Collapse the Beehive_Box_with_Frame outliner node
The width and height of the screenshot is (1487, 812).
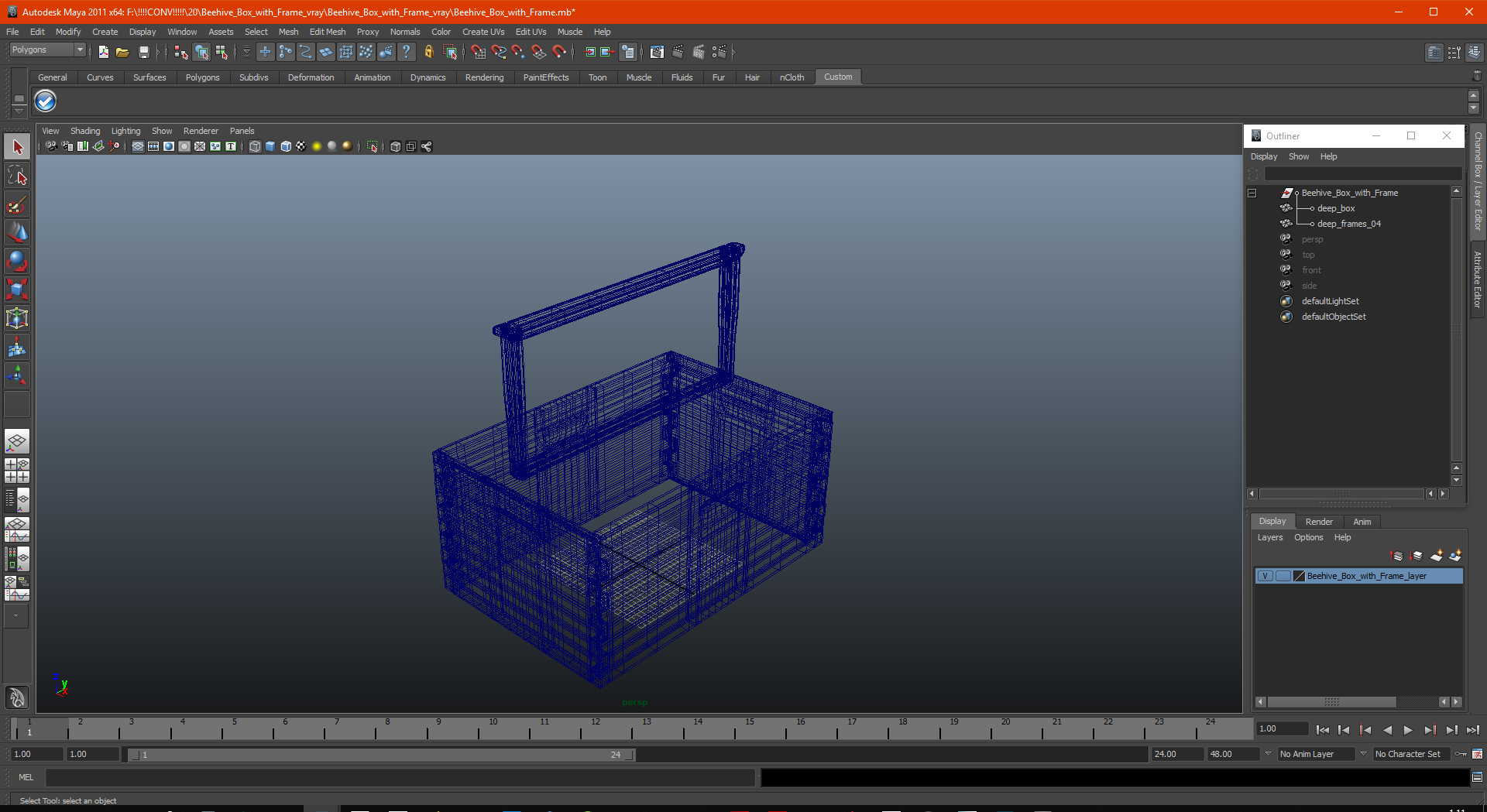pyautogui.click(x=1252, y=193)
